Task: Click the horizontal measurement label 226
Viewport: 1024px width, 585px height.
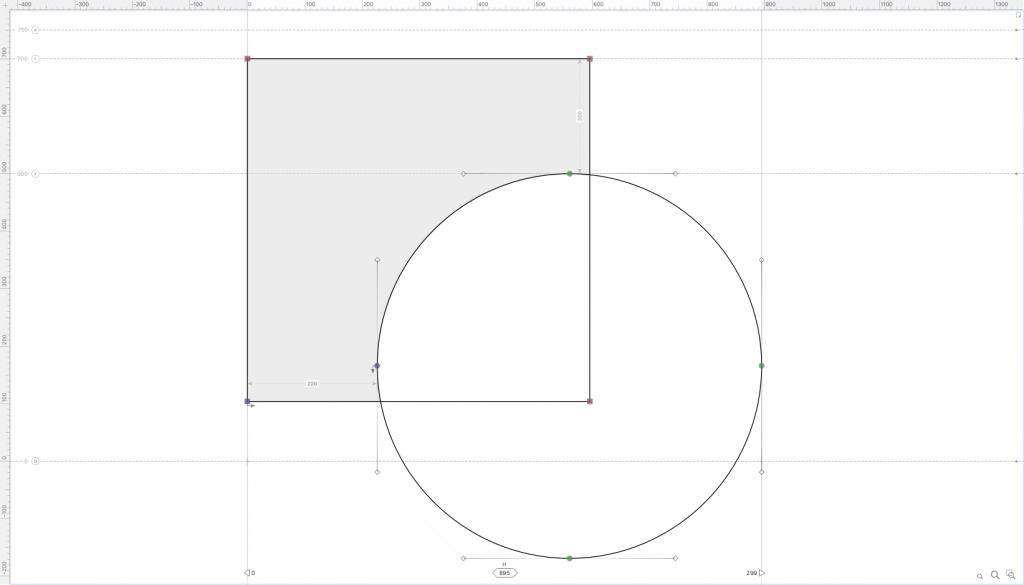Action: 312,383
